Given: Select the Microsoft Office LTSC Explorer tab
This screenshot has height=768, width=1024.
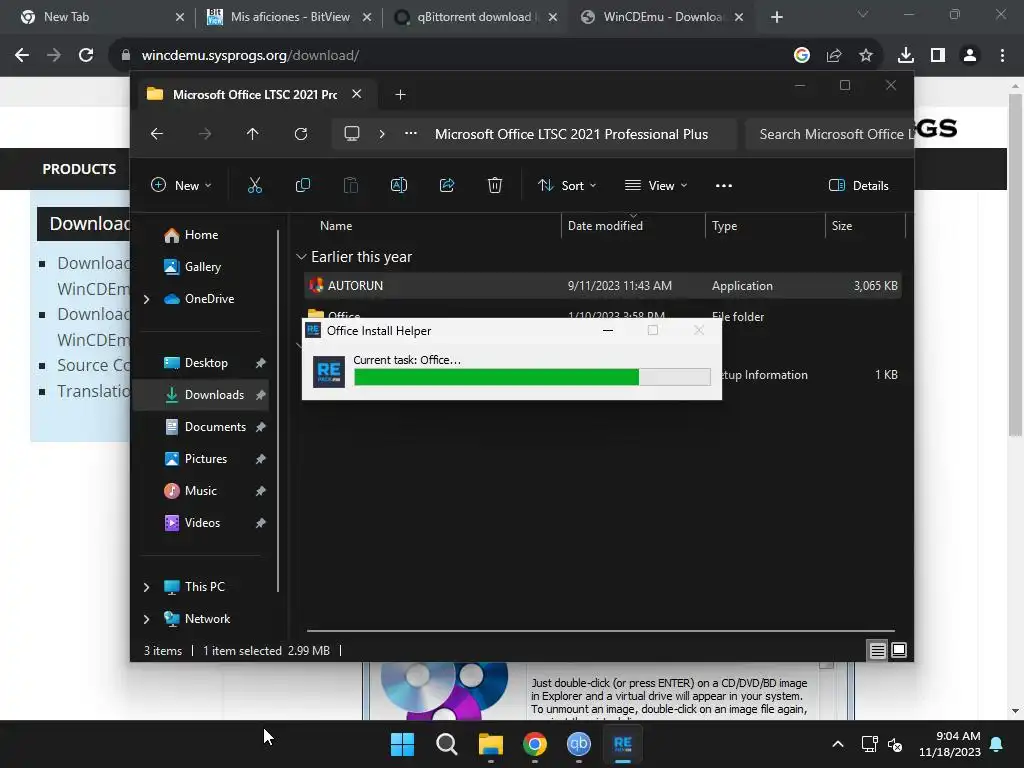Looking at the screenshot, I should click(x=255, y=95).
